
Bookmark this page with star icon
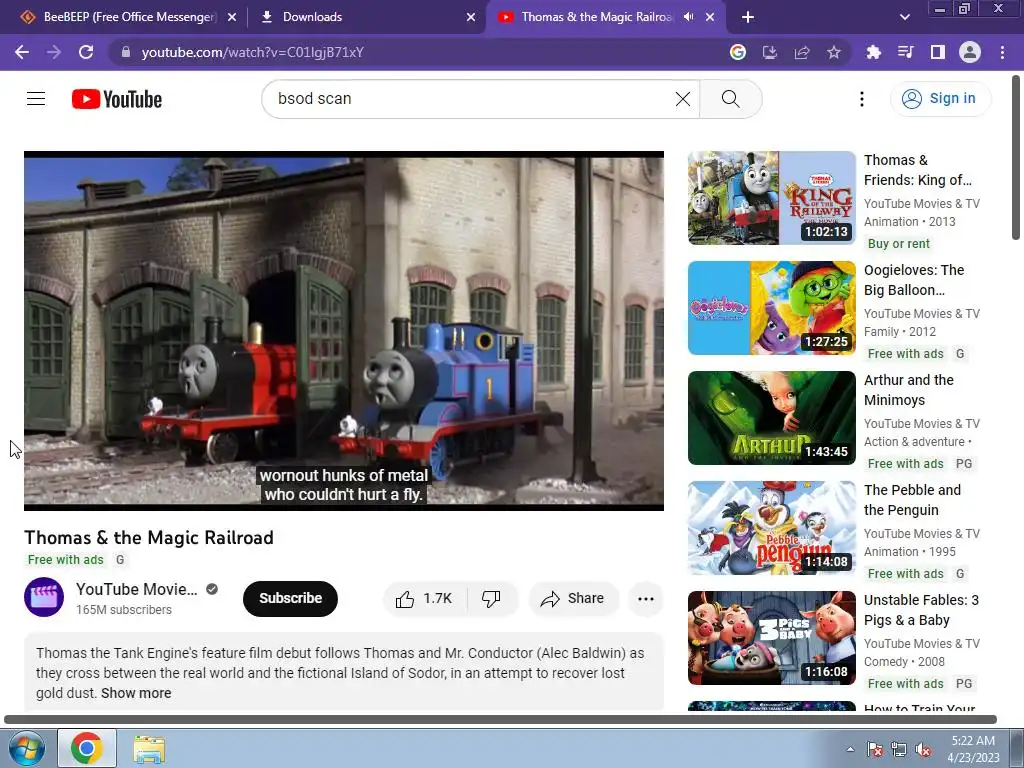coord(833,52)
